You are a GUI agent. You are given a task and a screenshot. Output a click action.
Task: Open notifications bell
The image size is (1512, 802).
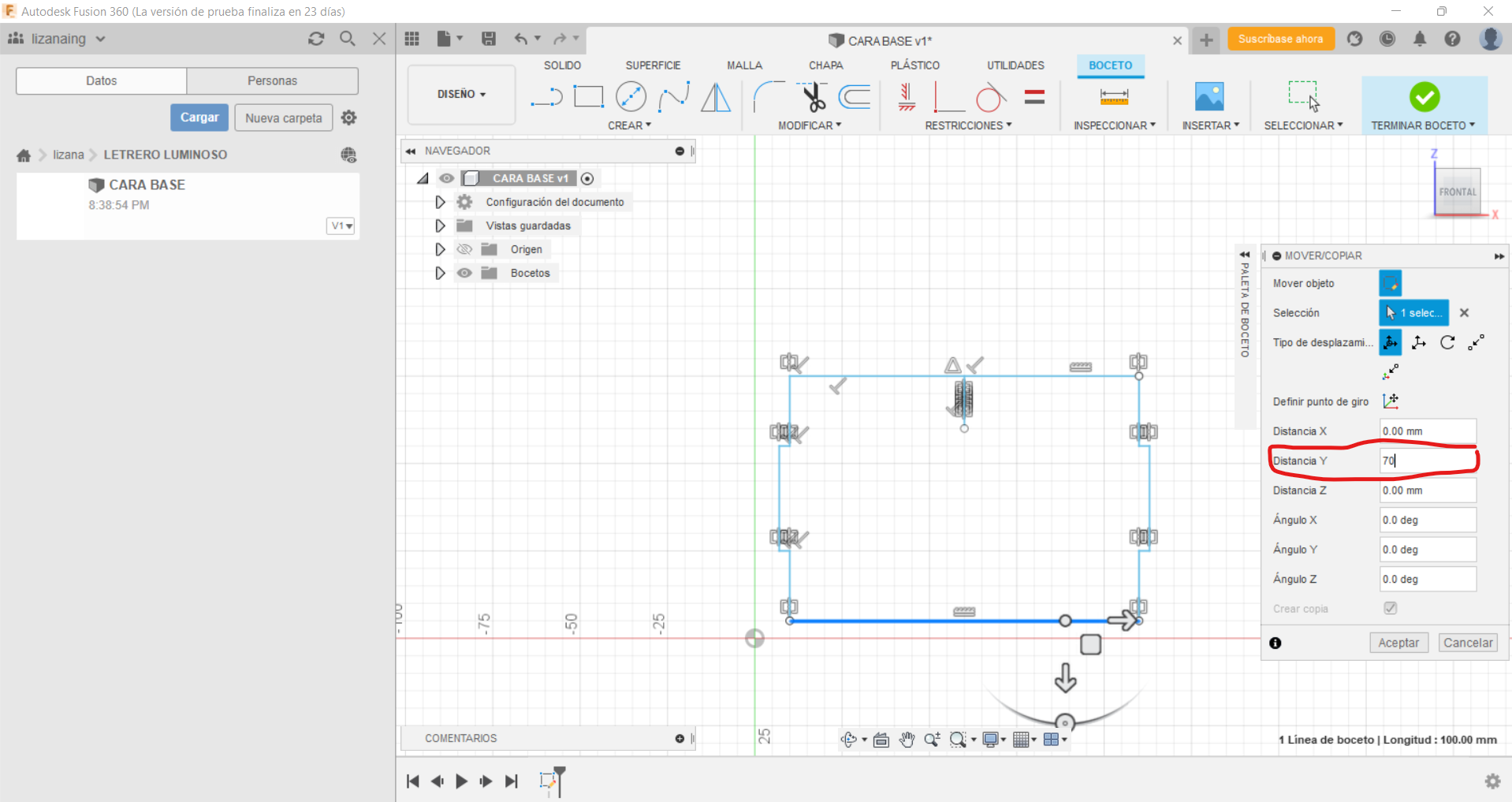(1420, 39)
